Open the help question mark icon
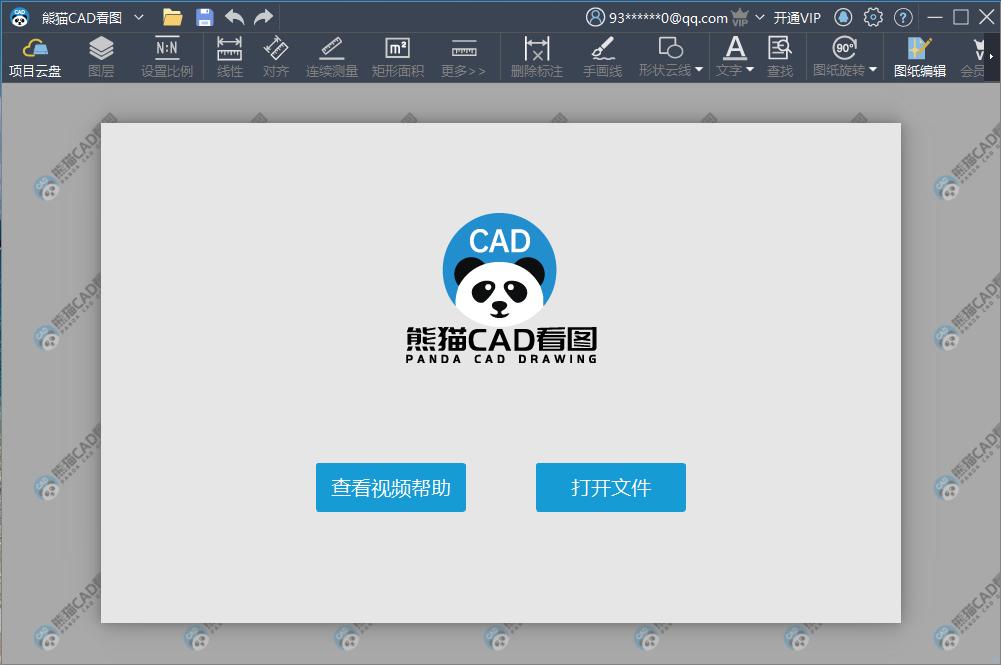The image size is (1001, 665). (x=903, y=17)
